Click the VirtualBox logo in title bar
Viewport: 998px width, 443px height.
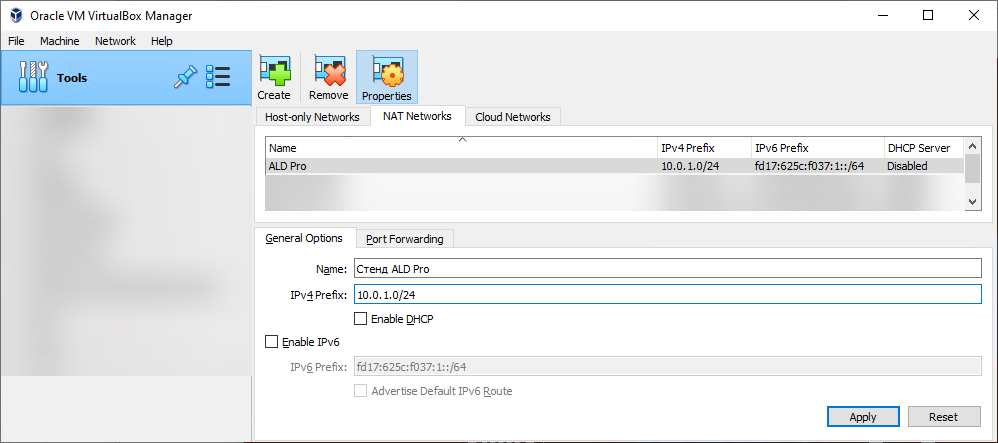17,16
